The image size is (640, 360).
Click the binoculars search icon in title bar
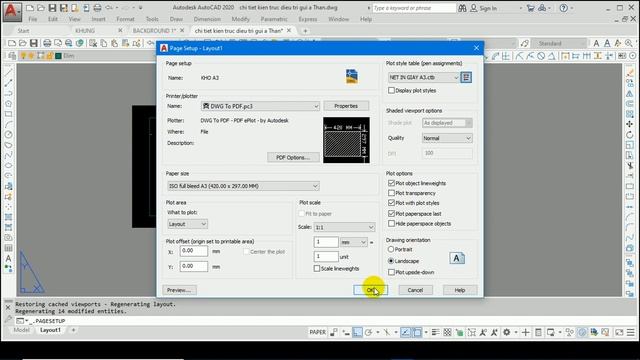pos(462,8)
